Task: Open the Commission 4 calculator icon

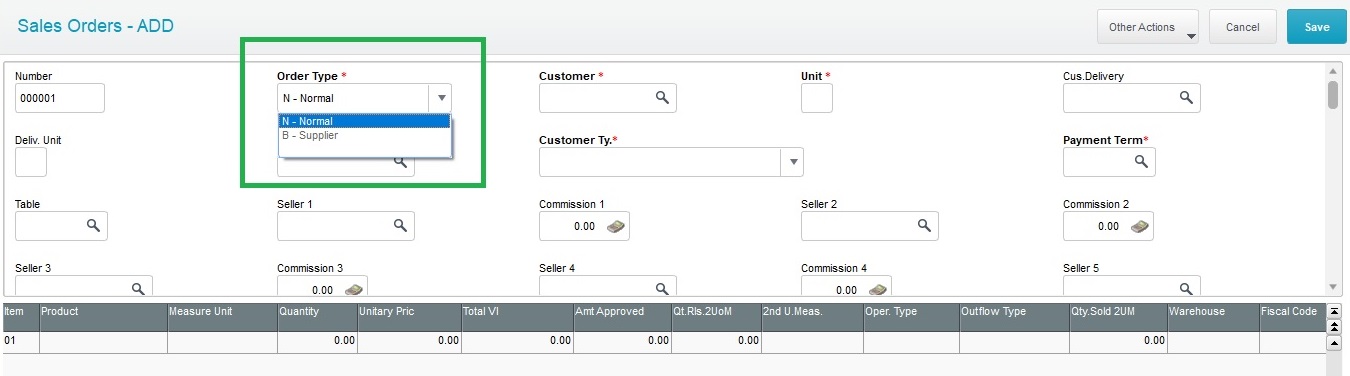Action: (878, 289)
